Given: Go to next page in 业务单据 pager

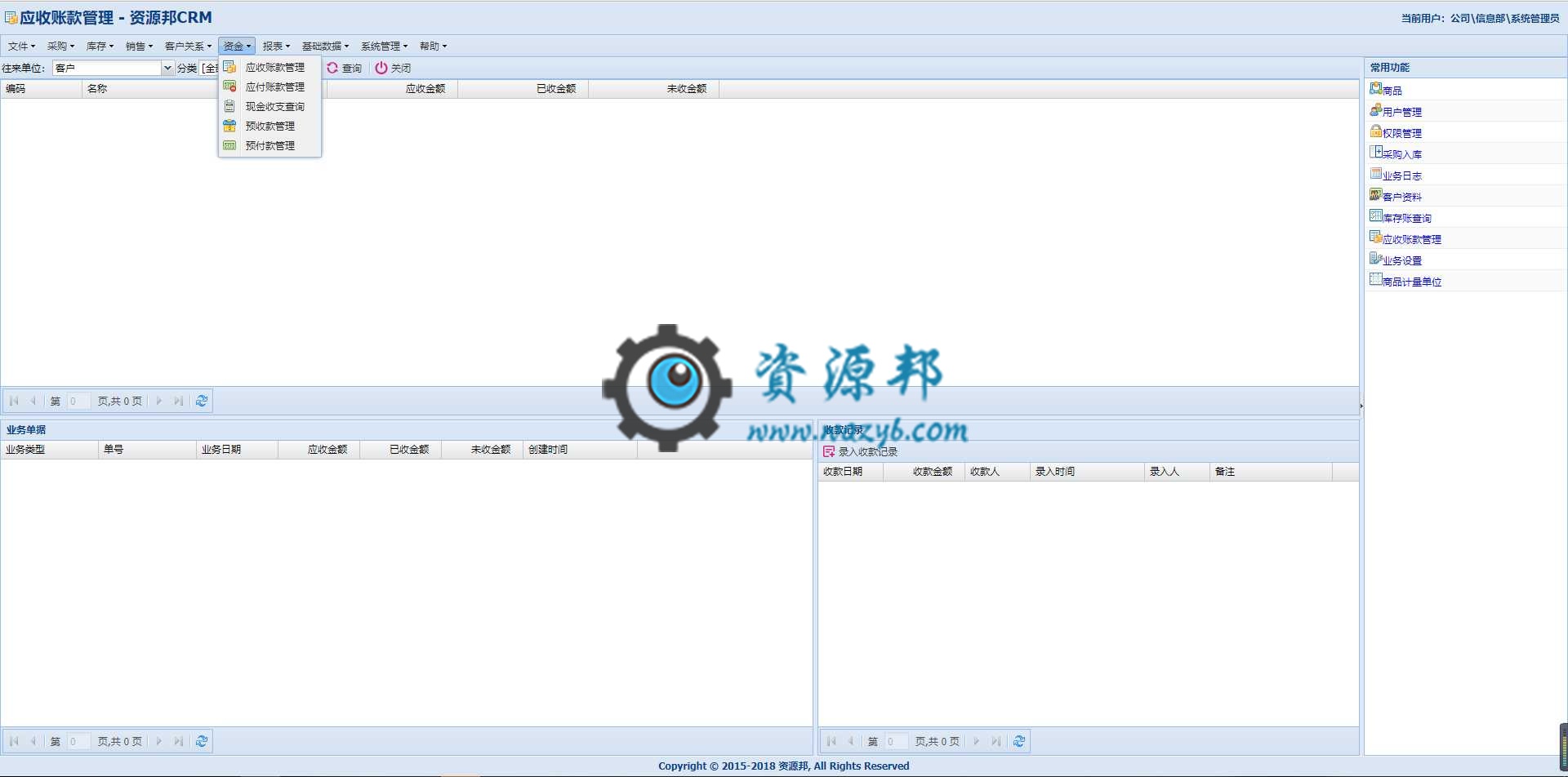Looking at the screenshot, I should click(x=159, y=741).
